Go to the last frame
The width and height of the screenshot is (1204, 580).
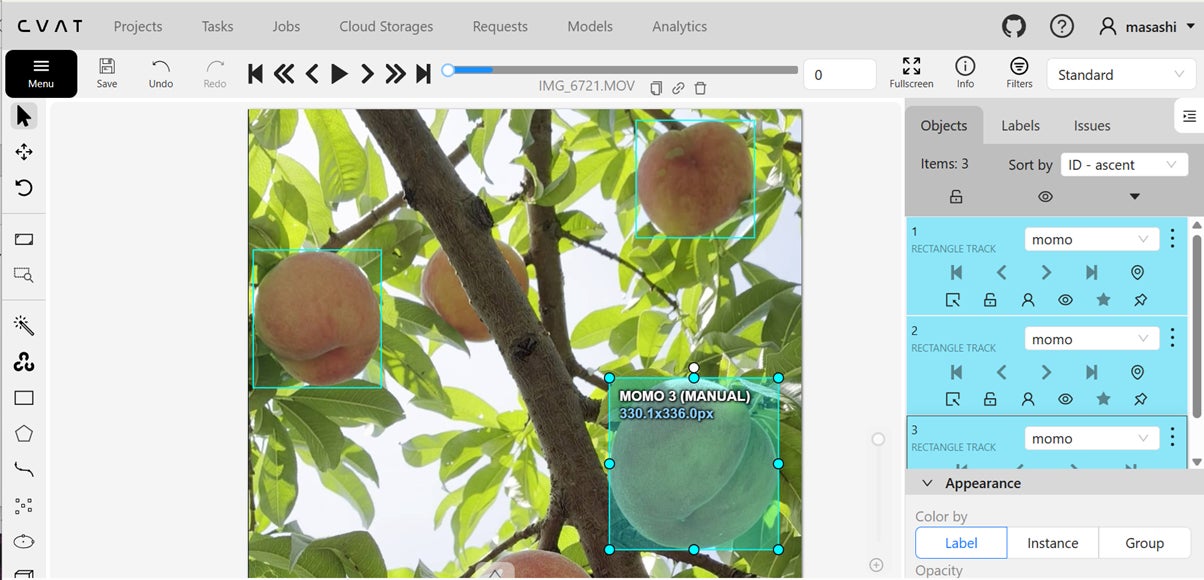423,73
